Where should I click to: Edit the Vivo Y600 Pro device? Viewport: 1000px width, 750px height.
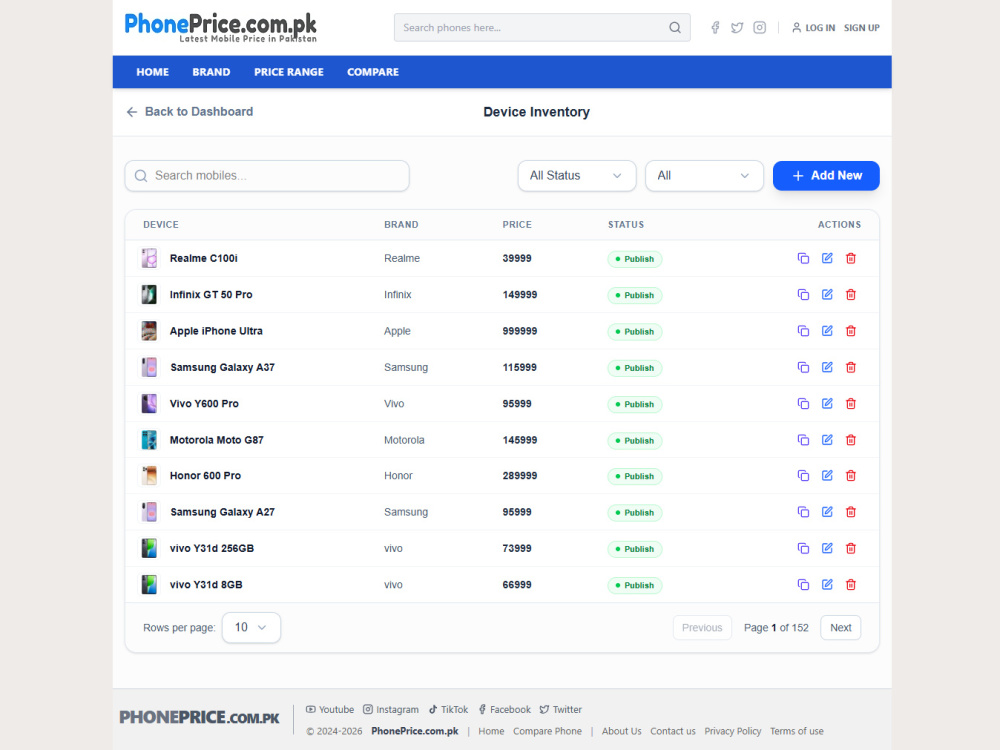pyautogui.click(x=827, y=404)
